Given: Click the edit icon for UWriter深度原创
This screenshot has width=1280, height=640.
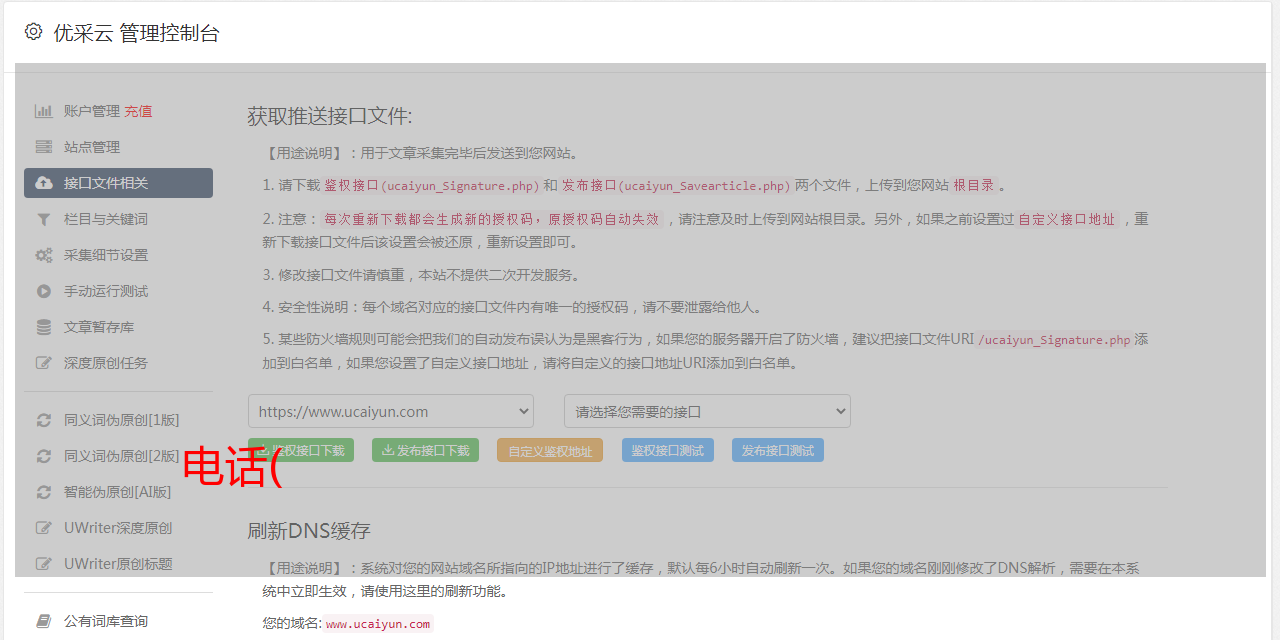Looking at the screenshot, I should [44, 528].
